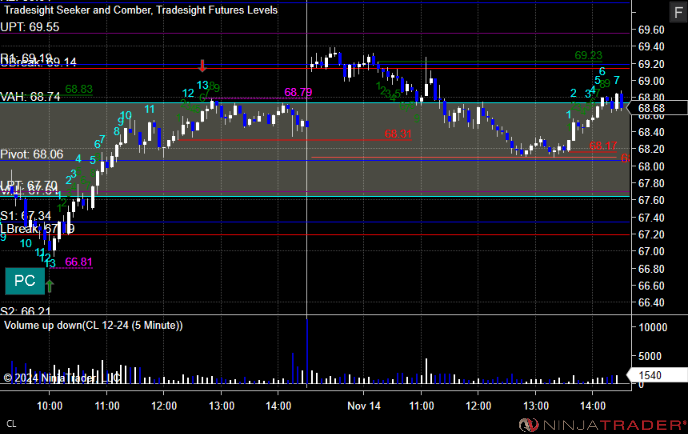
Task: Click the S1: 67.34 level label
Action: click(25, 216)
